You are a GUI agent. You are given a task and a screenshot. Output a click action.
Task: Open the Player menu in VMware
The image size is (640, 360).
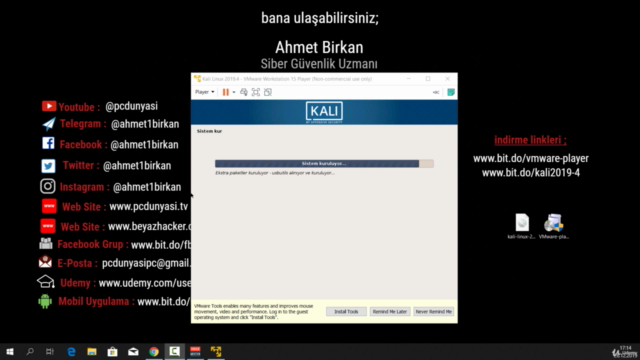(204, 92)
